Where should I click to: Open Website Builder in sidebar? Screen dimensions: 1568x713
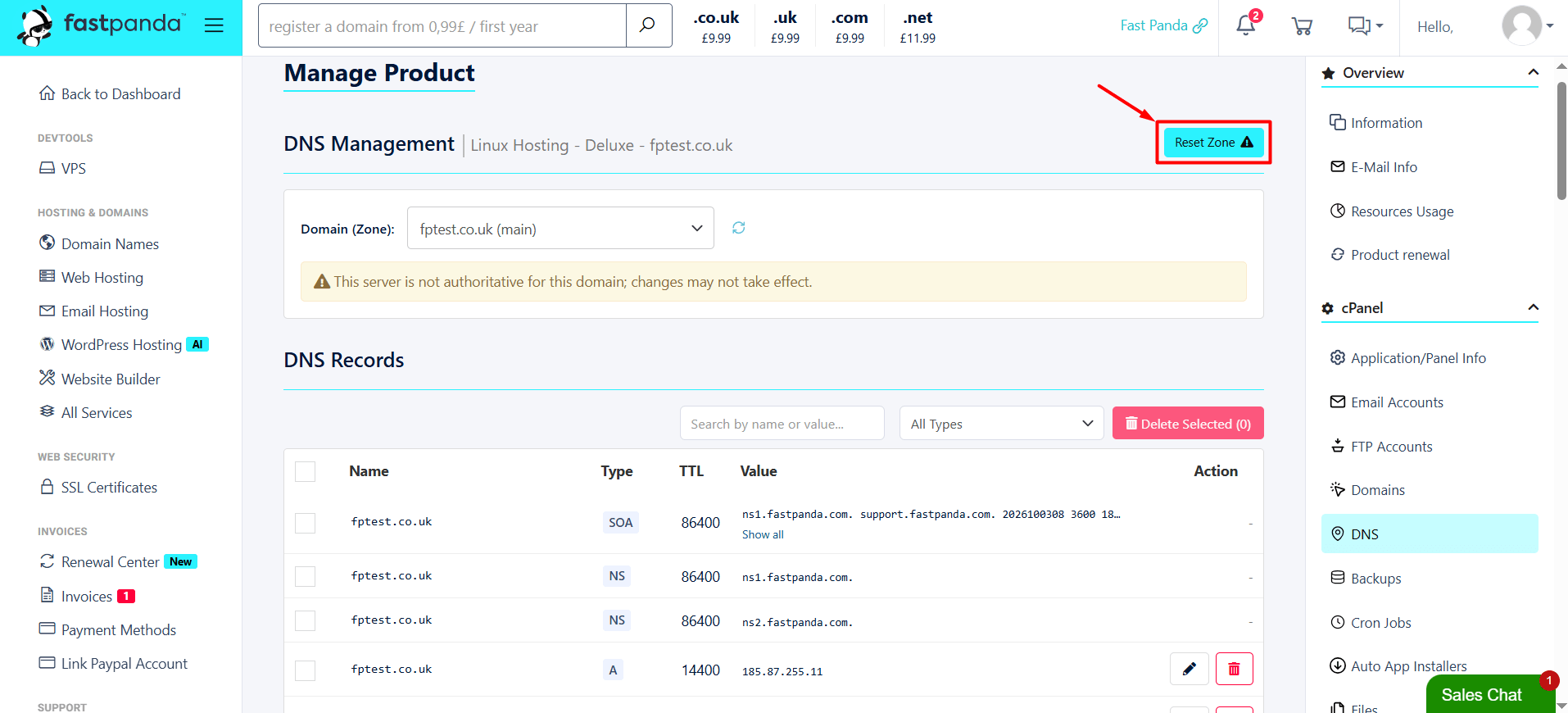click(x=99, y=379)
